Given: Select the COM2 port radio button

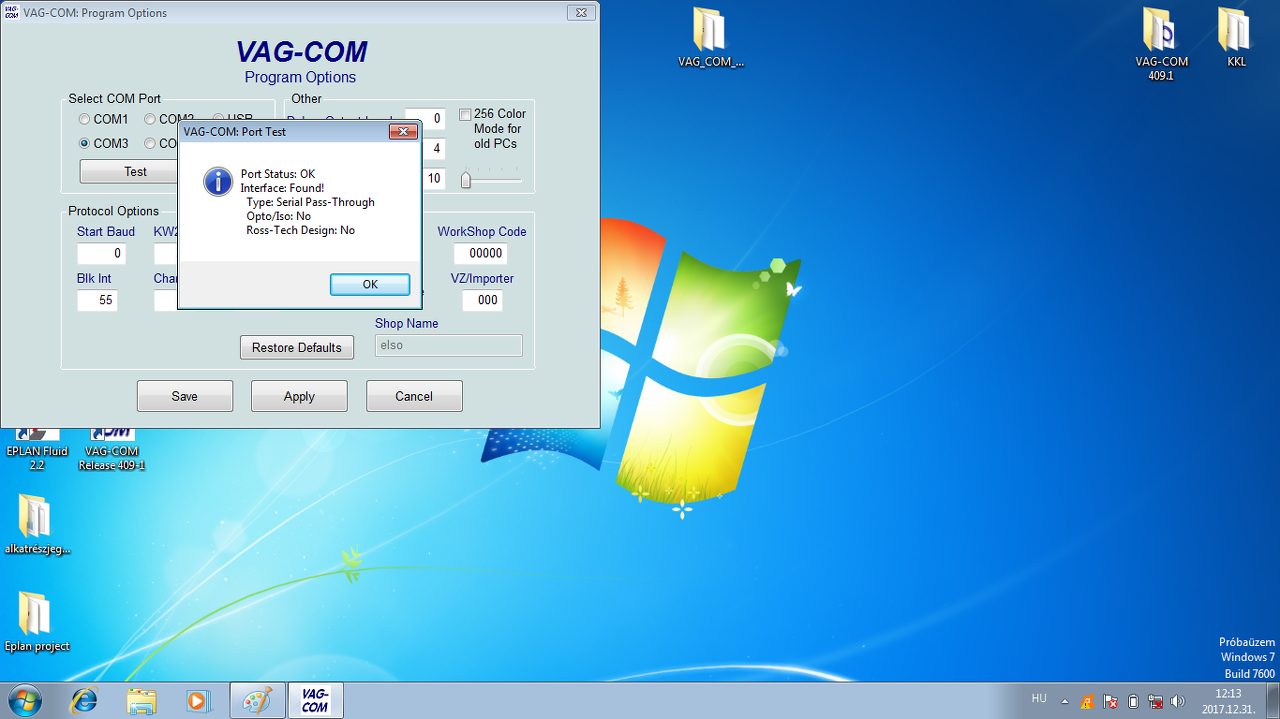Looking at the screenshot, I should (x=150, y=119).
